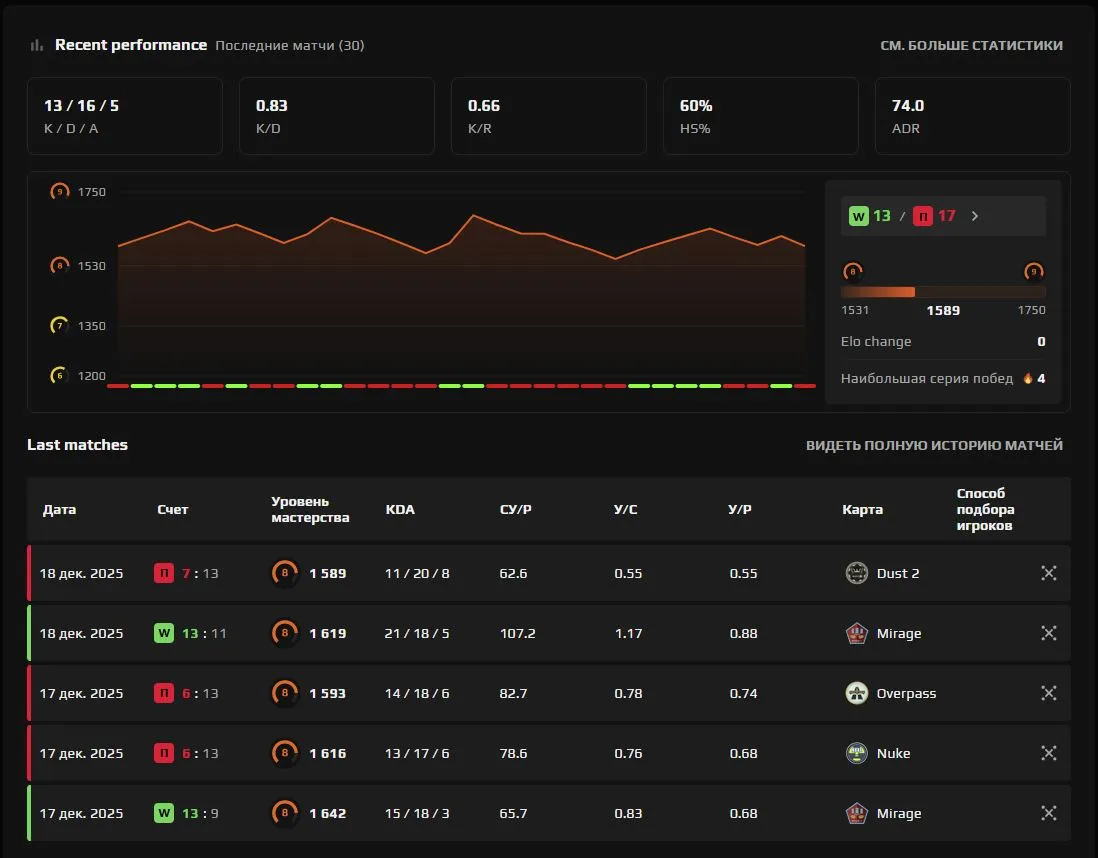
Task: Open СМ. БОЛЬШЕ СТАТИСТИКИ link
Action: 971,46
